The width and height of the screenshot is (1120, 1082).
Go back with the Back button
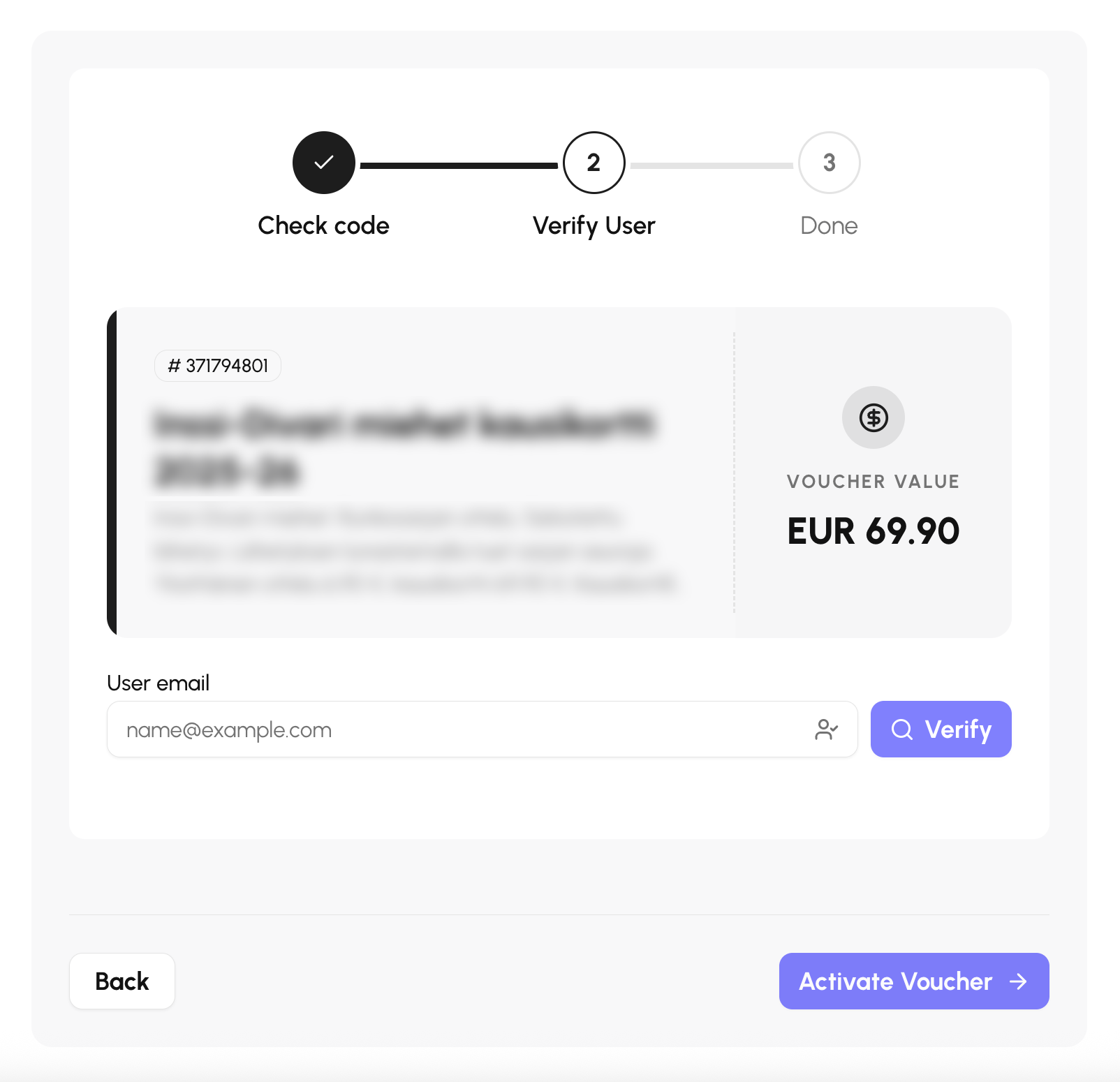pos(122,981)
